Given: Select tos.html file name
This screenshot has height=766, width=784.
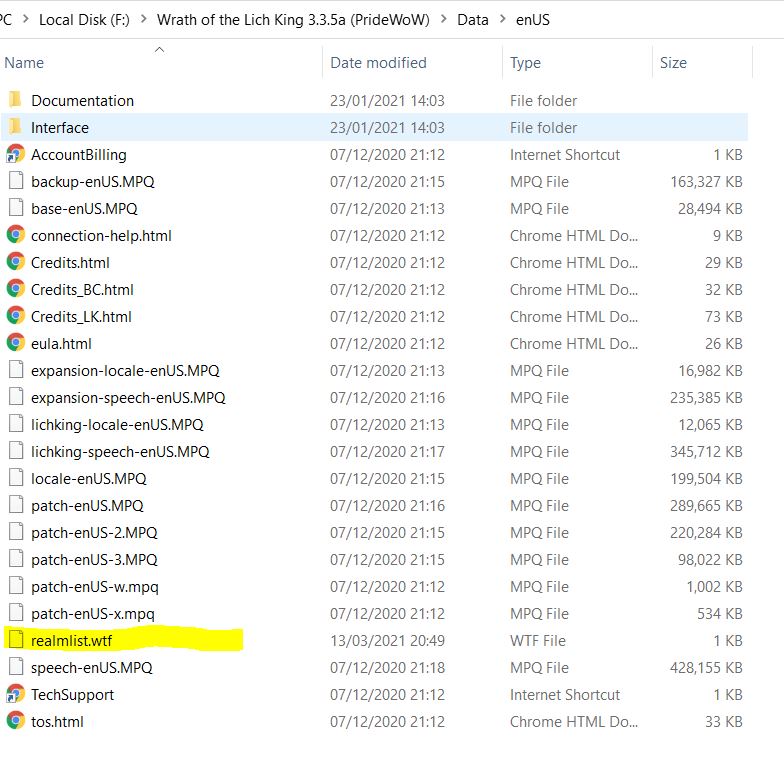Looking at the screenshot, I should [x=57, y=722].
